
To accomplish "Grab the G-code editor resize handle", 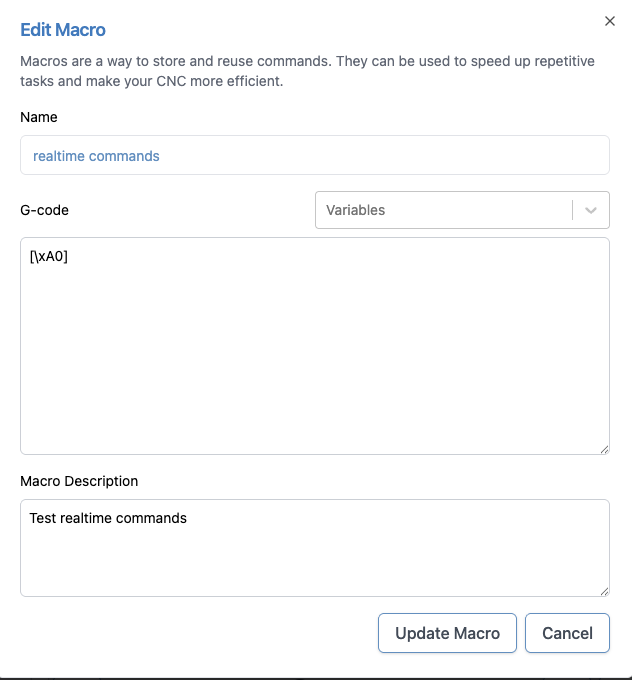I will (x=604, y=450).
